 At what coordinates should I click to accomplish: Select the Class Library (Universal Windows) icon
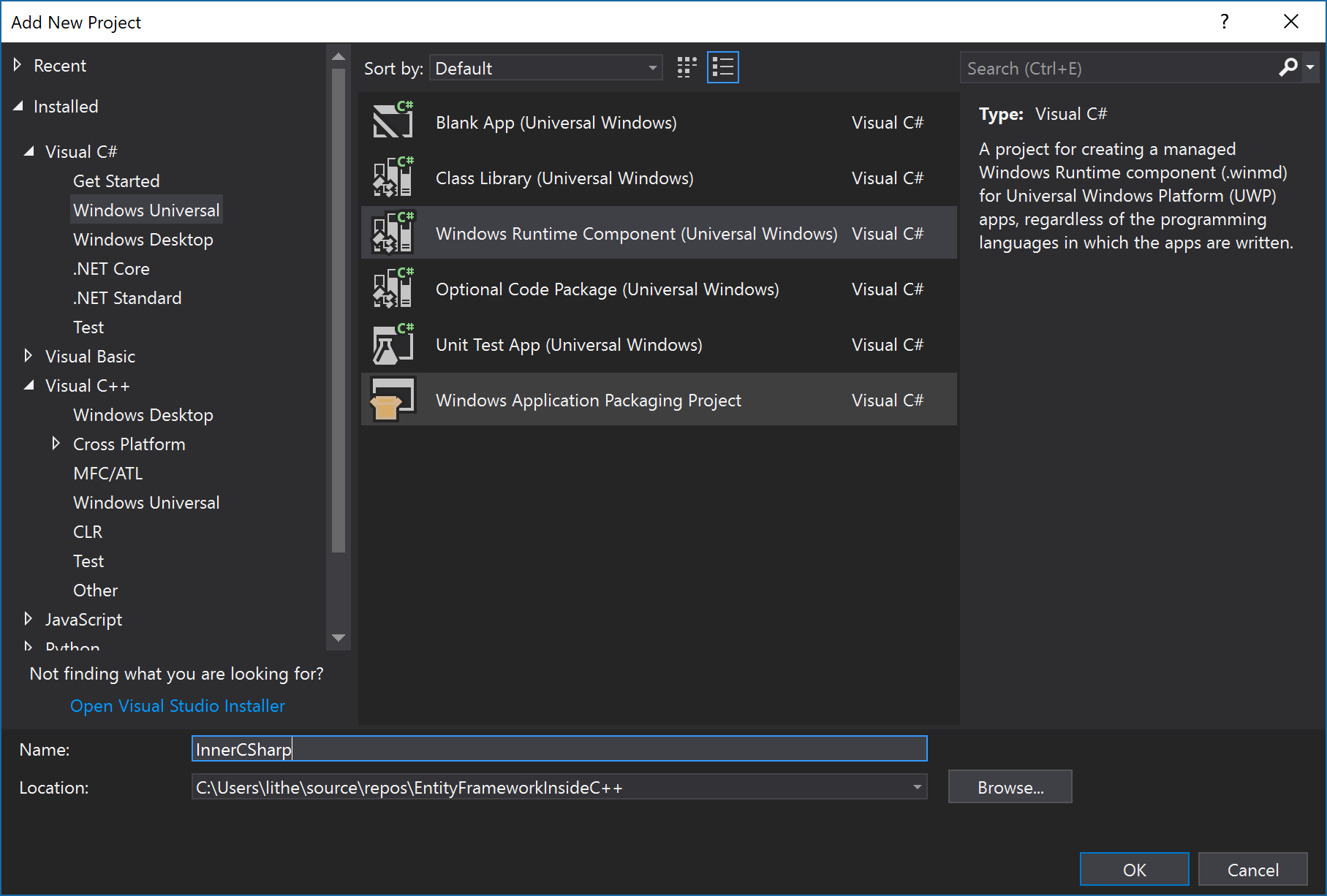(x=393, y=177)
